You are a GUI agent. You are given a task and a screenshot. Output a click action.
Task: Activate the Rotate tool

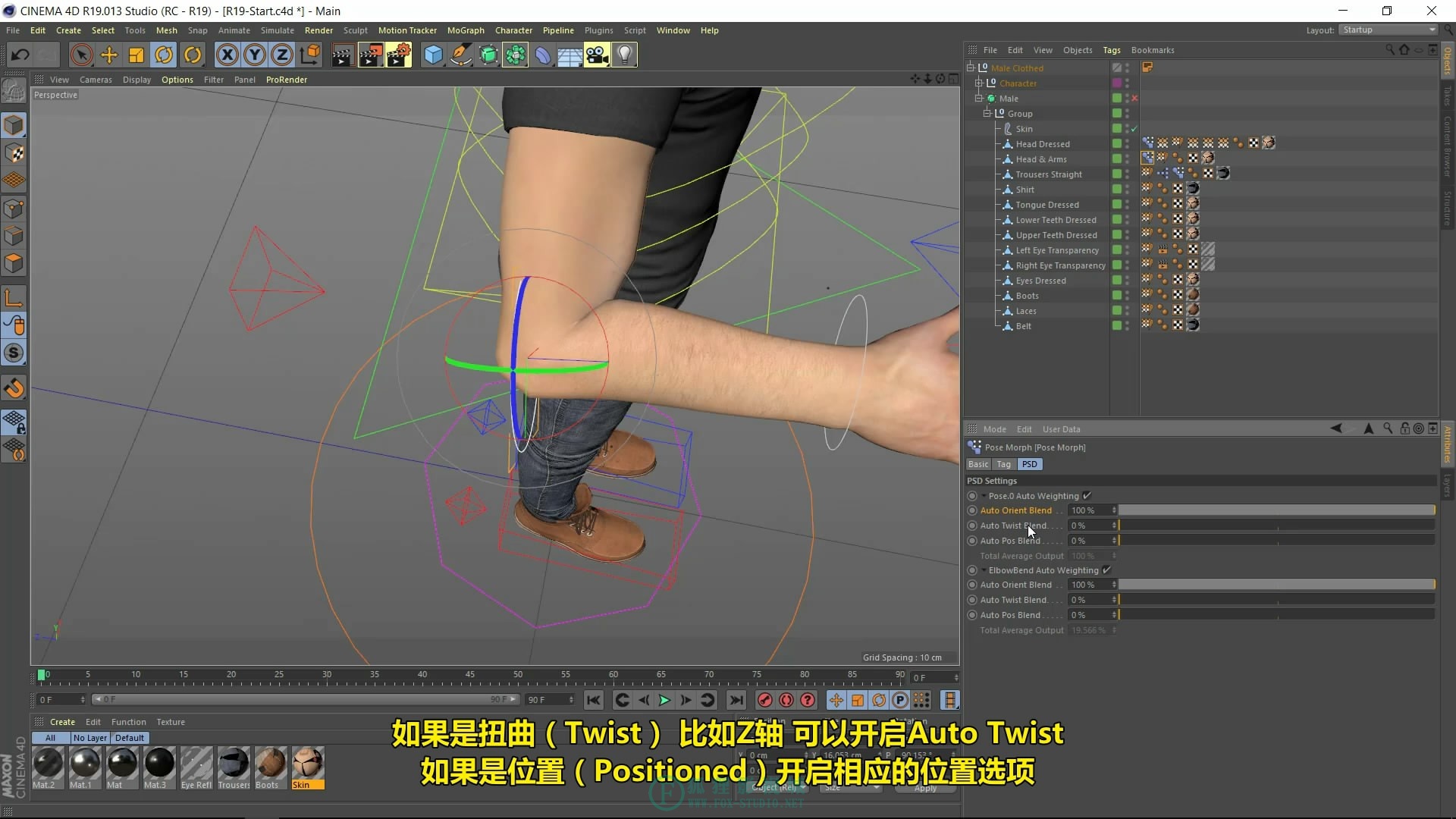(164, 55)
